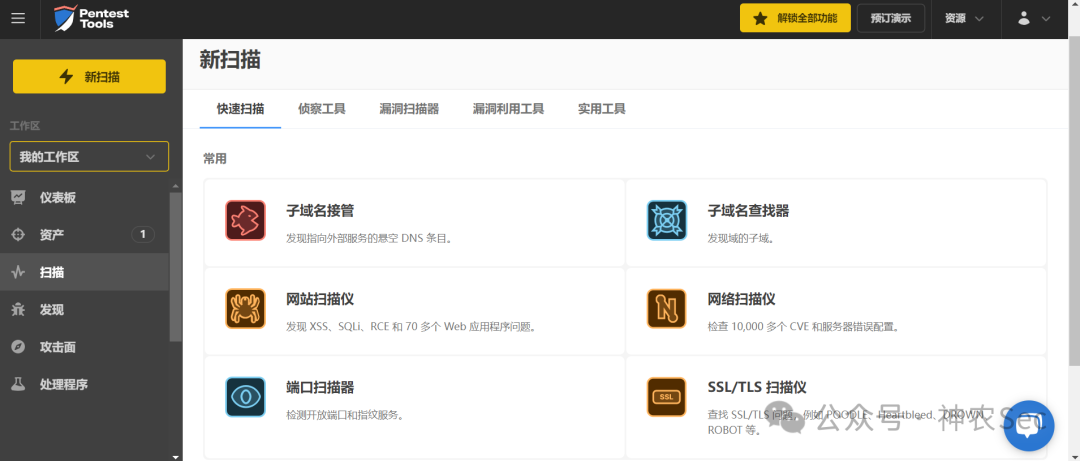Open 发现 in the sidebar

click(84, 309)
